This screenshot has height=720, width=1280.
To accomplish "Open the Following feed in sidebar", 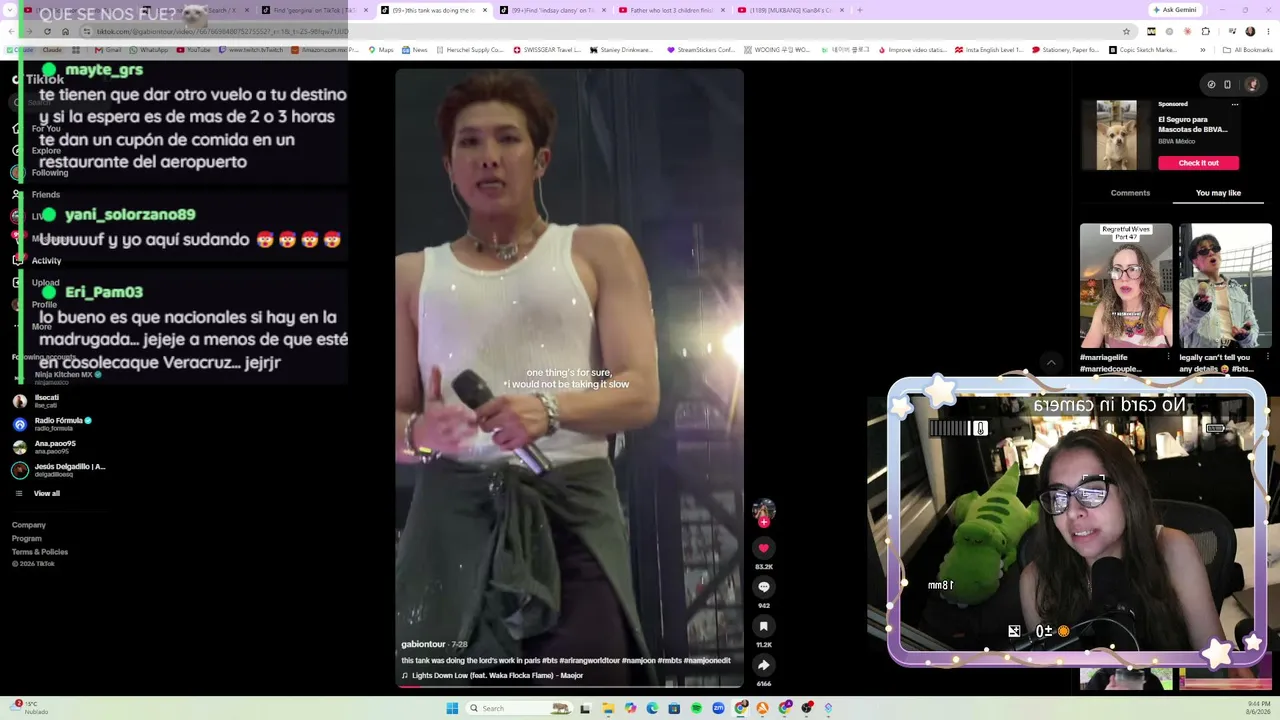I will (40, 172).
